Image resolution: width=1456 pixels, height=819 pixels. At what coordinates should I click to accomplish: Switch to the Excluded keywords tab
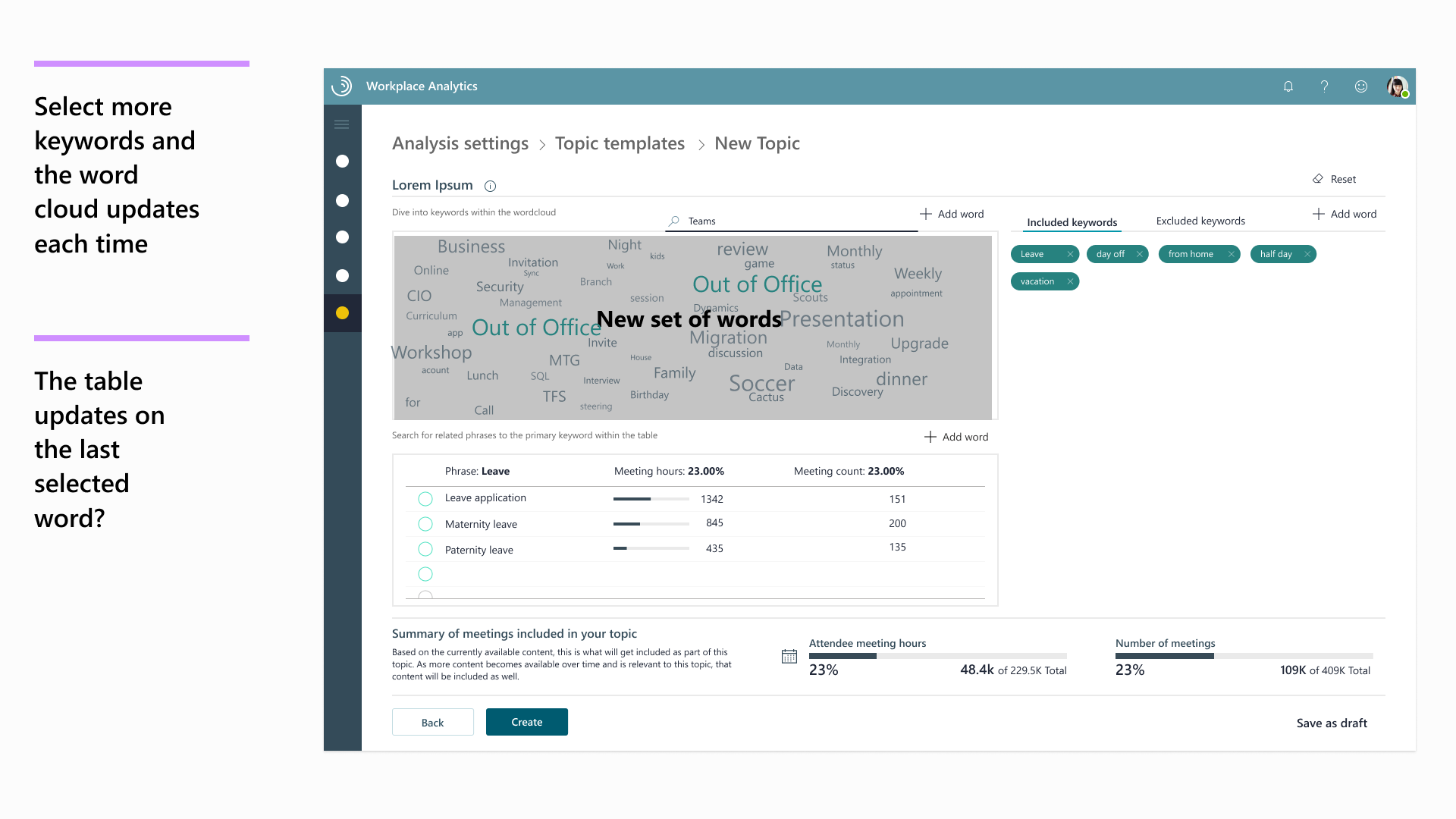click(1200, 221)
